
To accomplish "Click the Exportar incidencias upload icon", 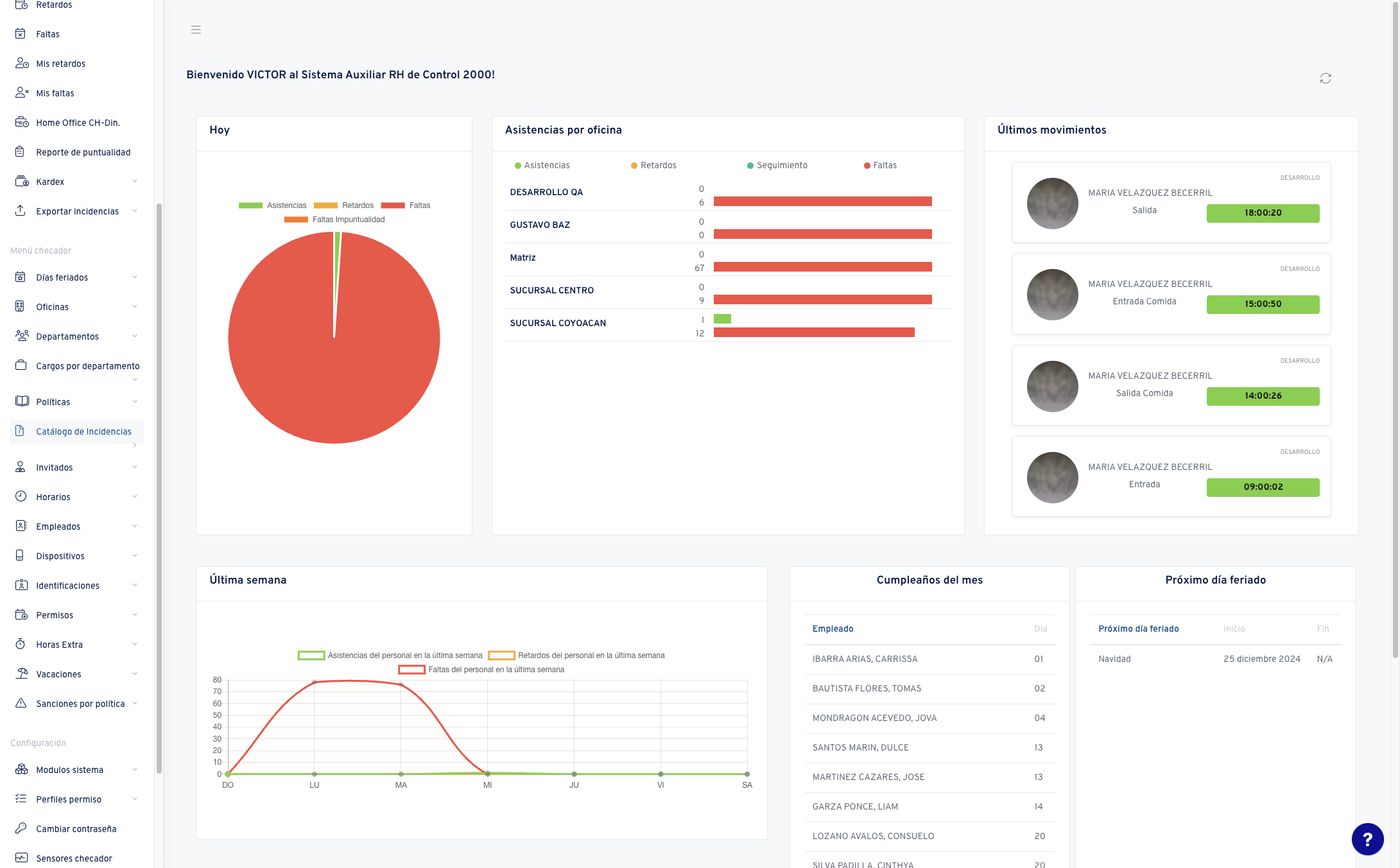I will (21, 211).
